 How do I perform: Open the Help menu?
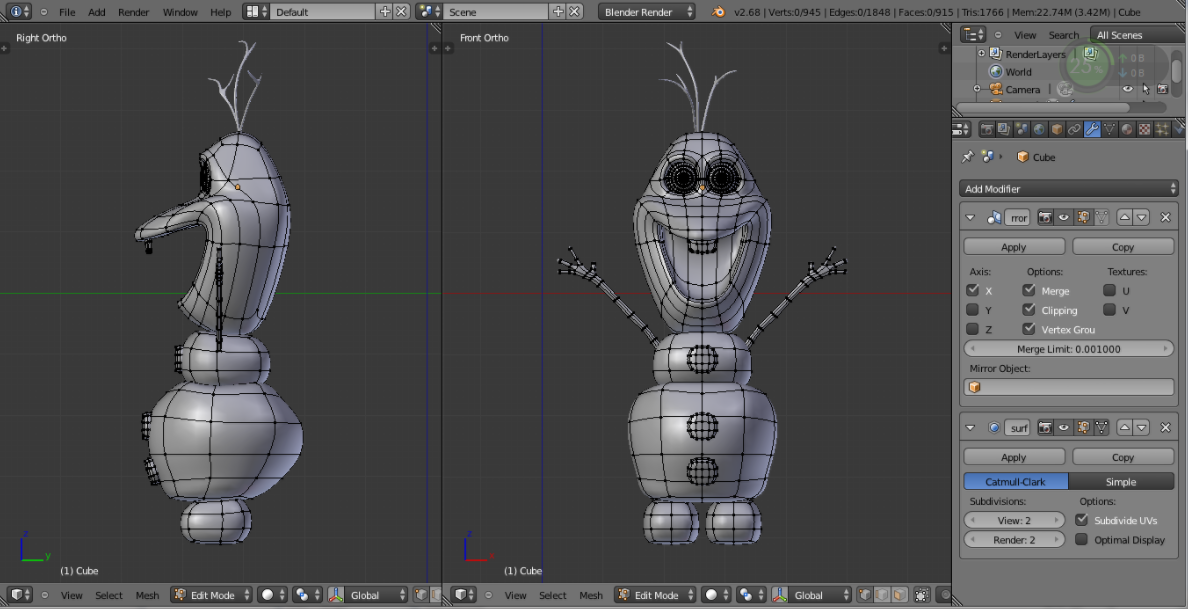[220, 12]
